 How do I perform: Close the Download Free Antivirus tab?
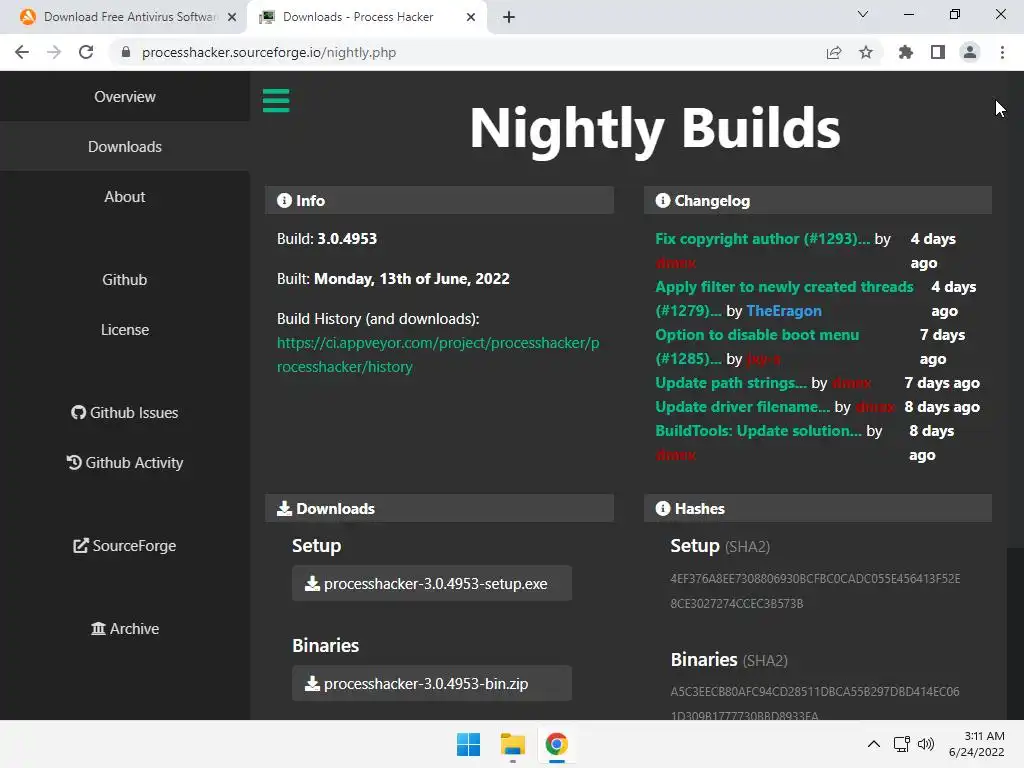232,17
